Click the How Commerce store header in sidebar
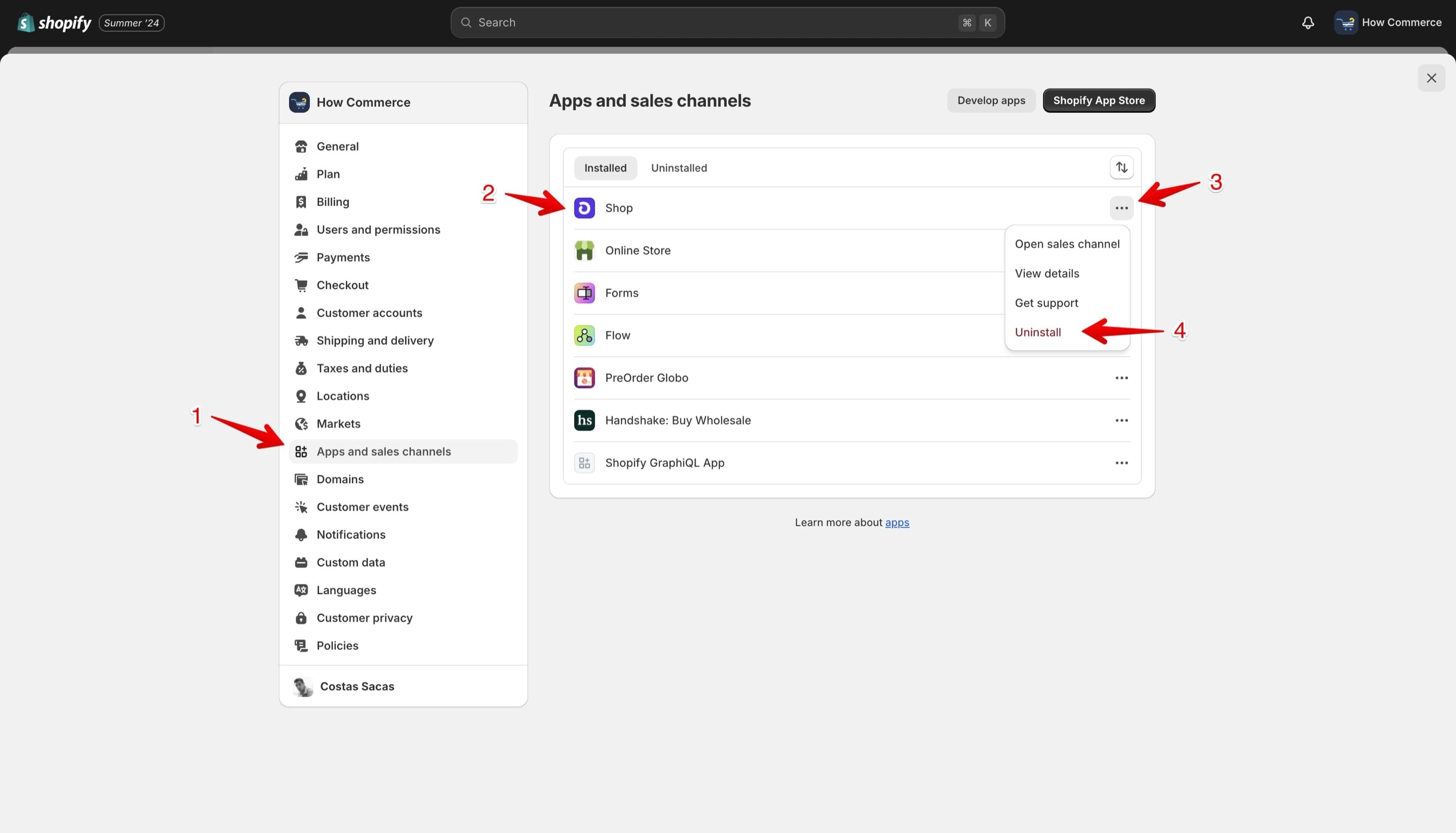Image resolution: width=1456 pixels, height=833 pixels. tap(403, 102)
